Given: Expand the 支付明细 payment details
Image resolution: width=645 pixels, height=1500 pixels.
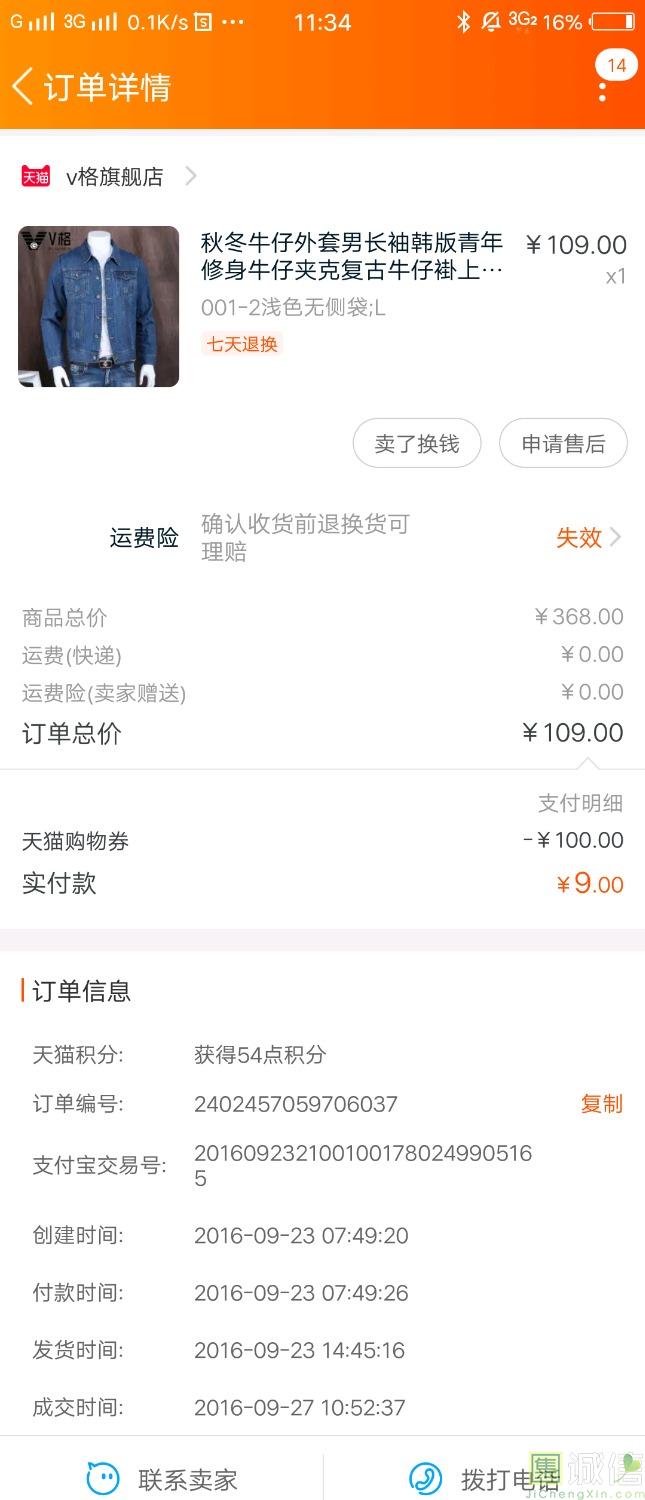Looking at the screenshot, I should click(x=580, y=803).
